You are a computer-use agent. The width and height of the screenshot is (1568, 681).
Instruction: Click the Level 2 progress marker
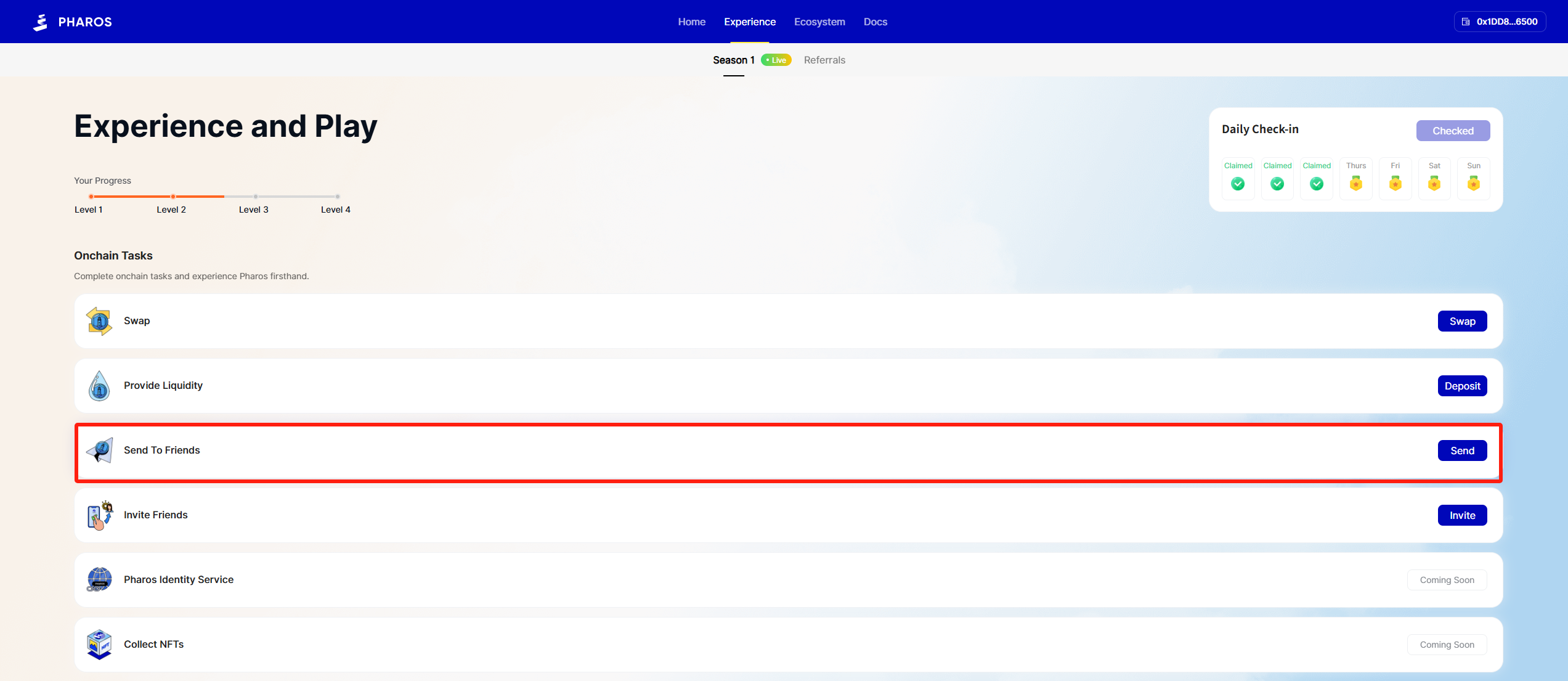(173, 197)
